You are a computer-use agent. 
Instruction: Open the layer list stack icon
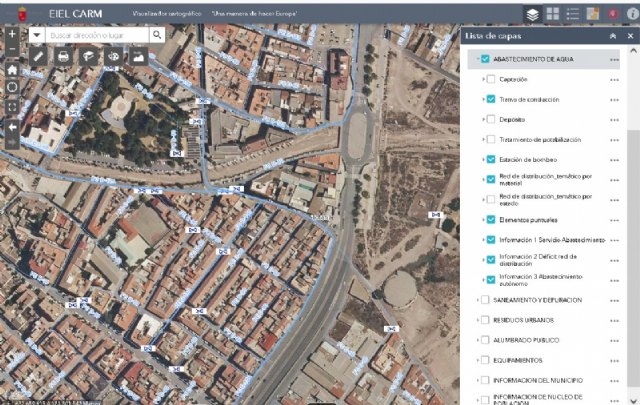click(532, 14)
